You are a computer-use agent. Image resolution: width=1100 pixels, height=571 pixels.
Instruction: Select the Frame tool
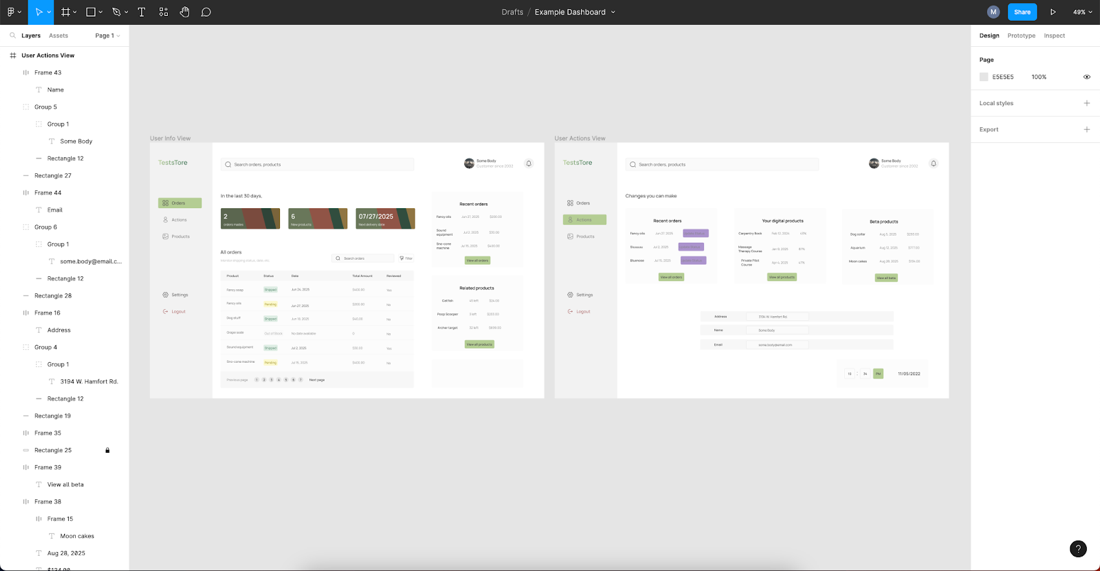65,12
